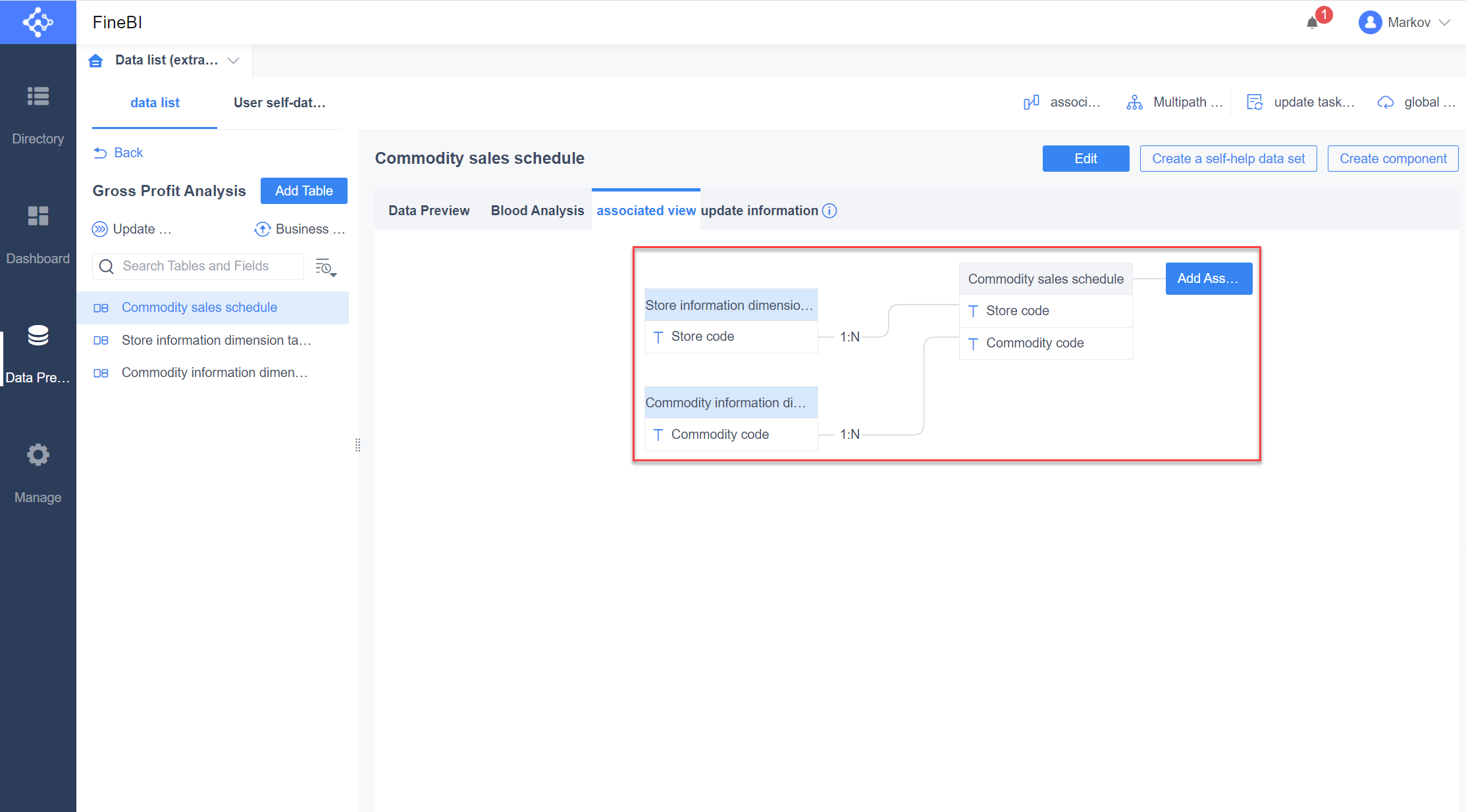
Task: Expand the Data list (extra...) dropdown
Action: tap(233, 61)
